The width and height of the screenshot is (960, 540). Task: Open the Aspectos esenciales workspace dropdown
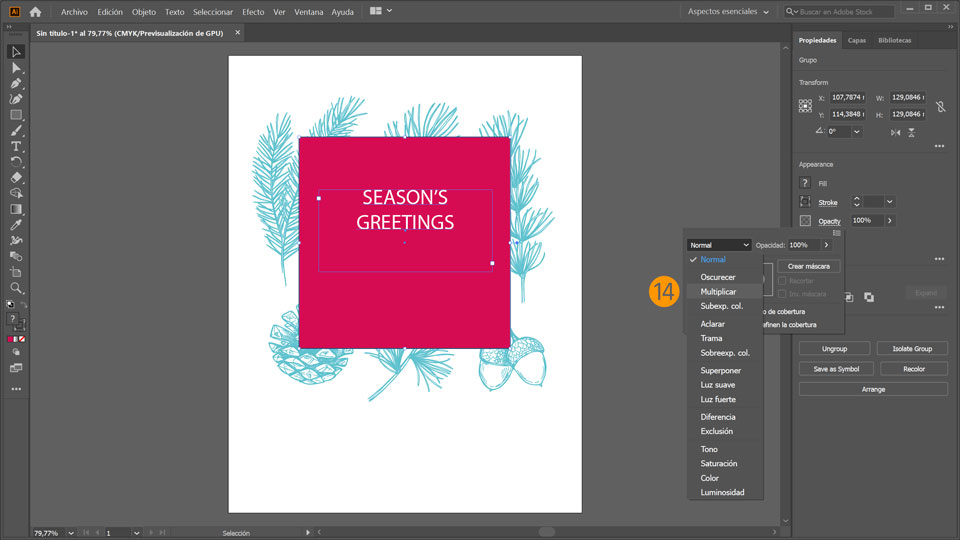[727, 12]
